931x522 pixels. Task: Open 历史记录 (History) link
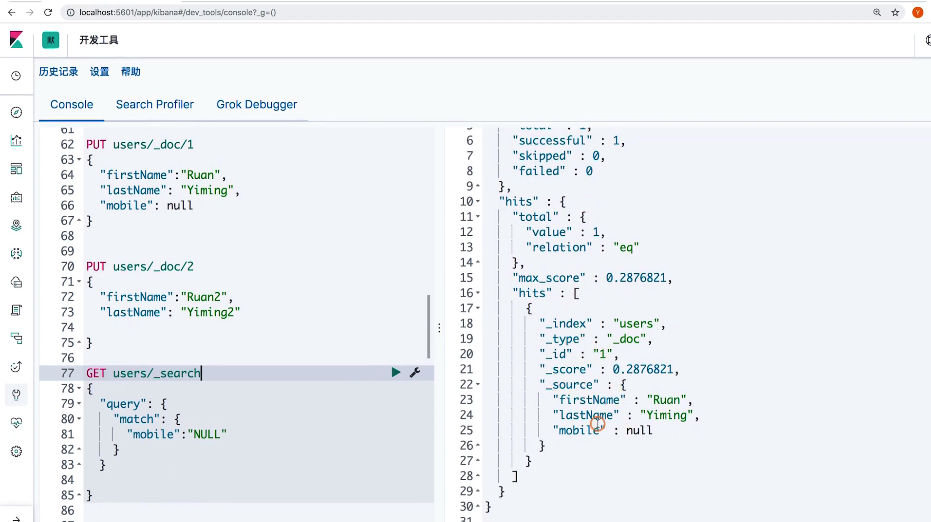coord(58,72)
